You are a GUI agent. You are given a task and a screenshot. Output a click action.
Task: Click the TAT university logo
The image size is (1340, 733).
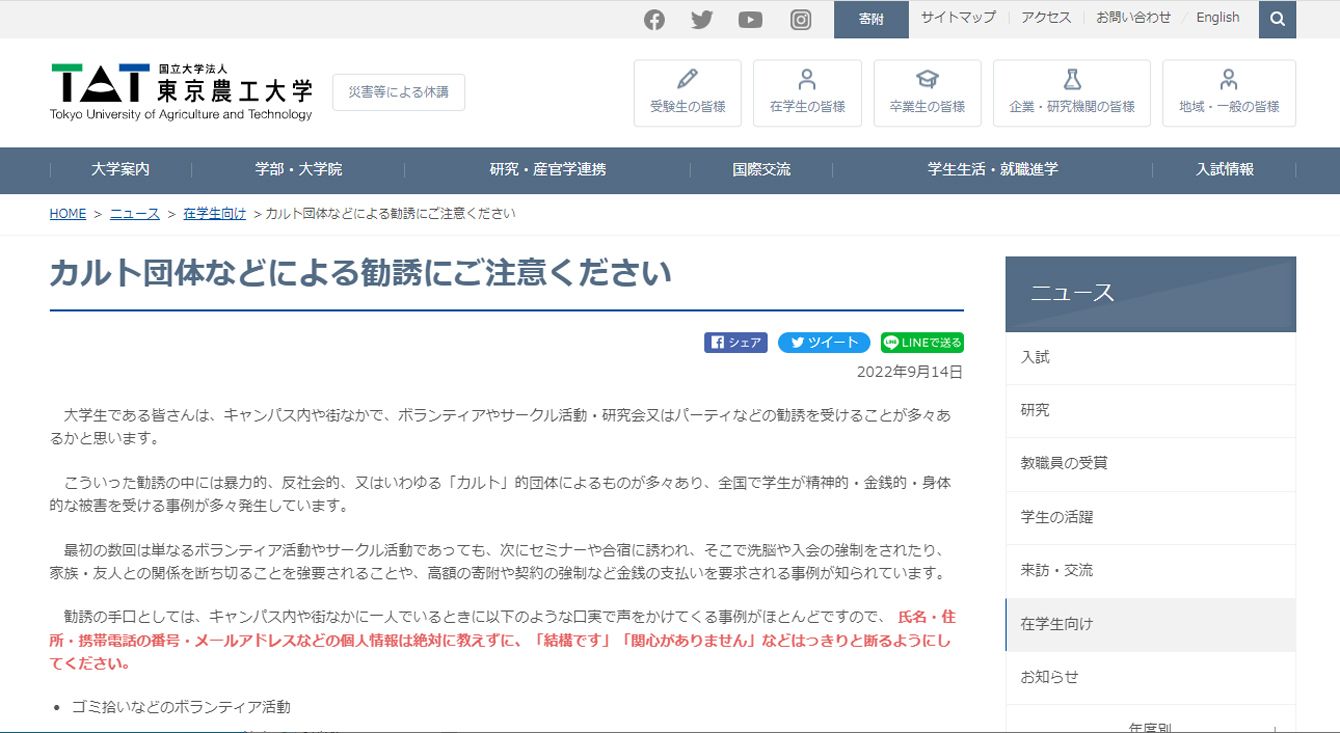pos(181,92)
